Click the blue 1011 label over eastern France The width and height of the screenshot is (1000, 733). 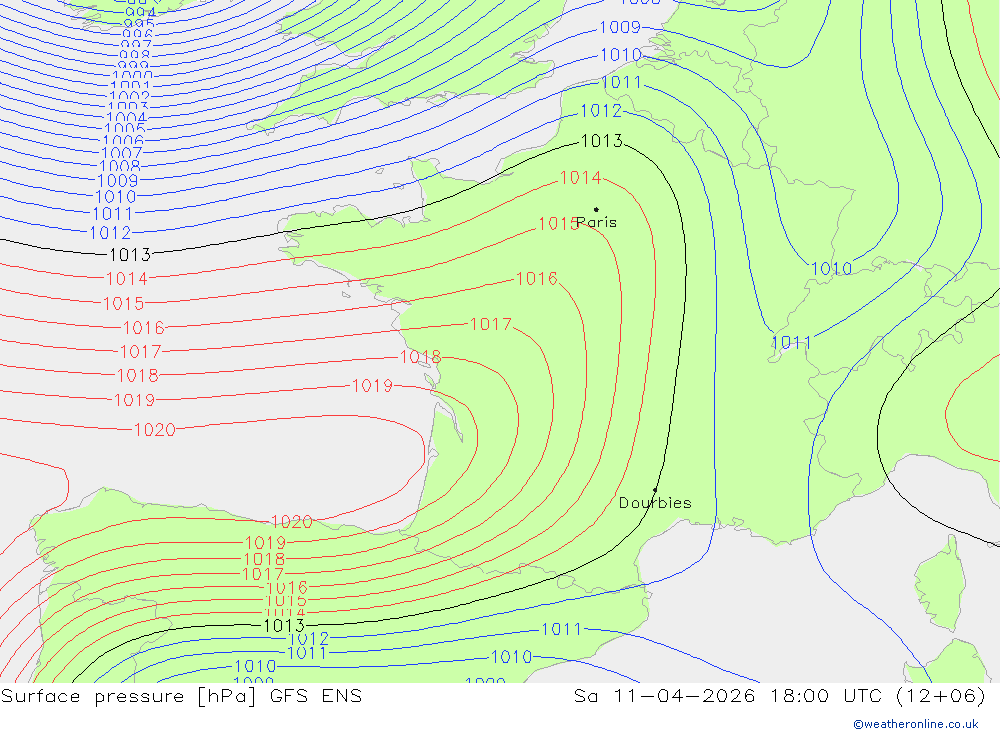[791, 343]
